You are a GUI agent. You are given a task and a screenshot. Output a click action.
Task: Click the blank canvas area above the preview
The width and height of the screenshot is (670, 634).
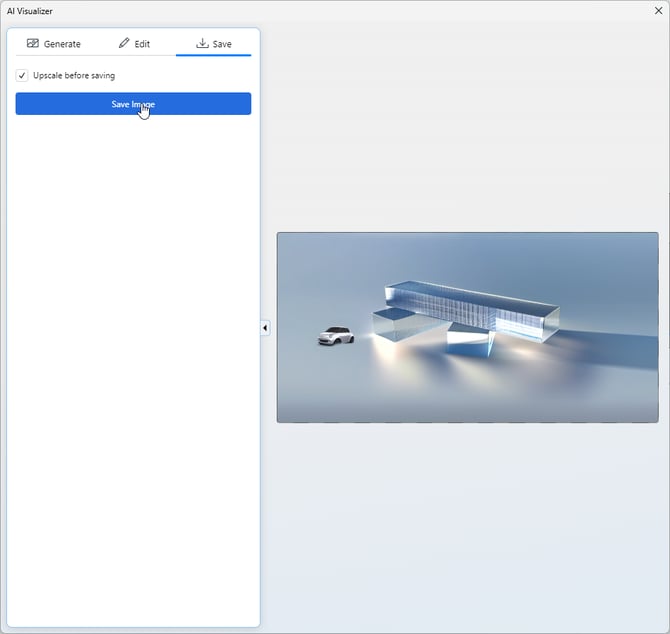pos(467,130)
